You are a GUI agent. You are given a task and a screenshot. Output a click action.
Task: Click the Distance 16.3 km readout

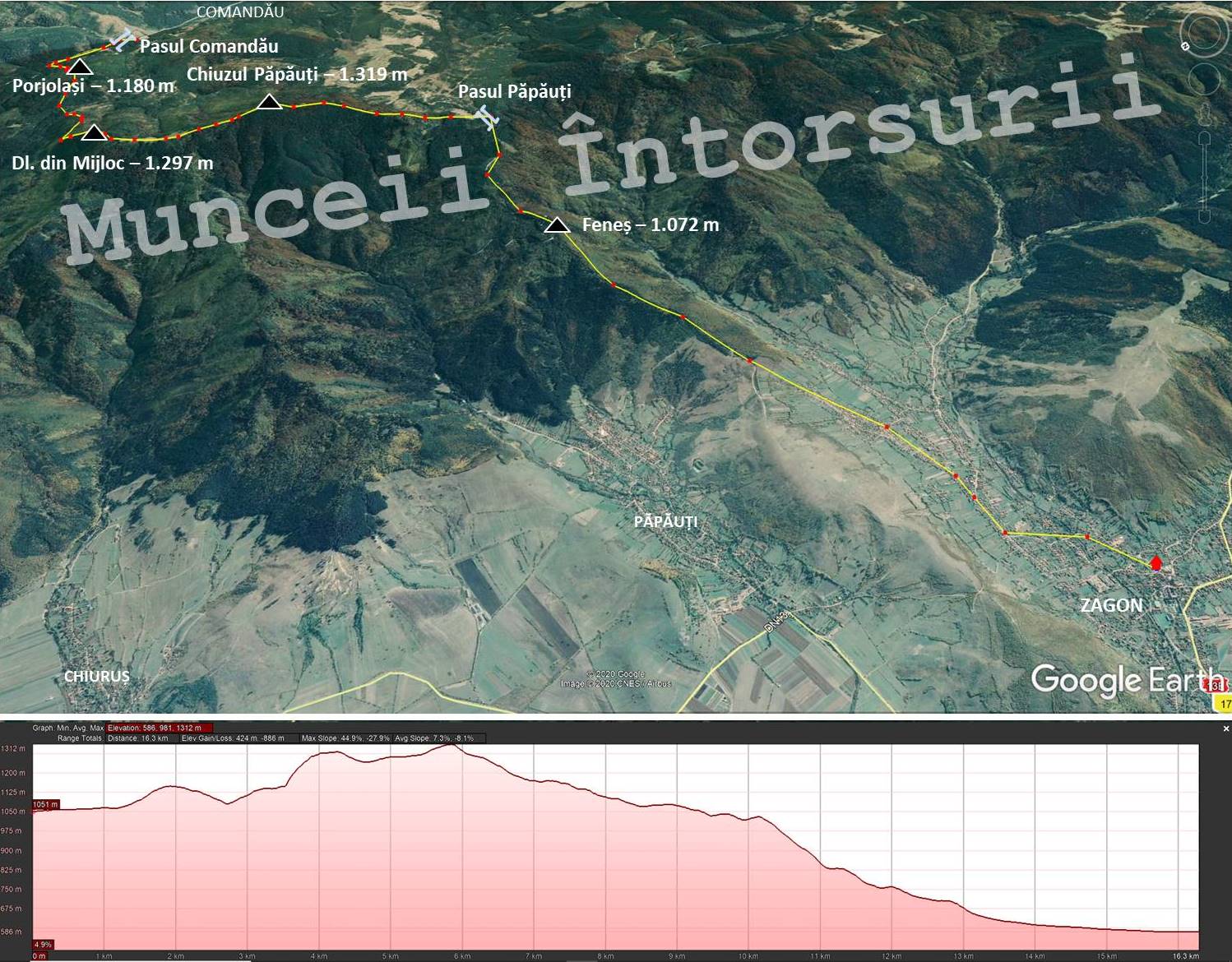coord(138,738)
